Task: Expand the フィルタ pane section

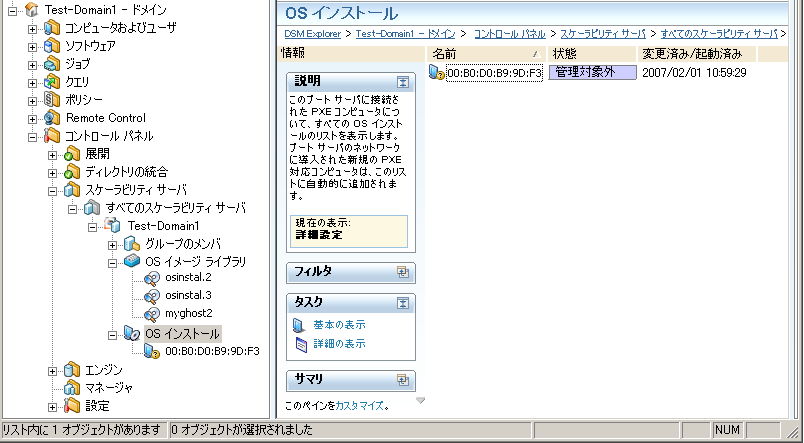Action: pyautogui.click(x=403, y=272)
